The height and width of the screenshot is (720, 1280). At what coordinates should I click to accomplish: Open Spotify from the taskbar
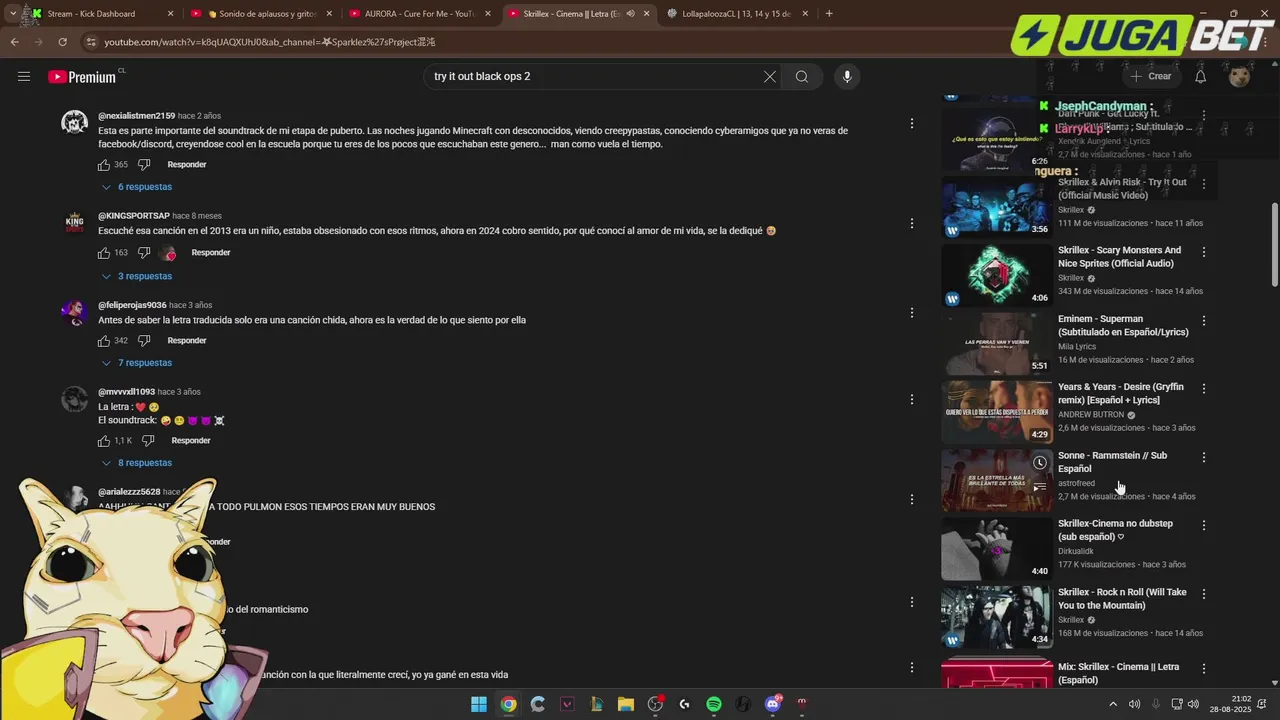coord(714,704)
